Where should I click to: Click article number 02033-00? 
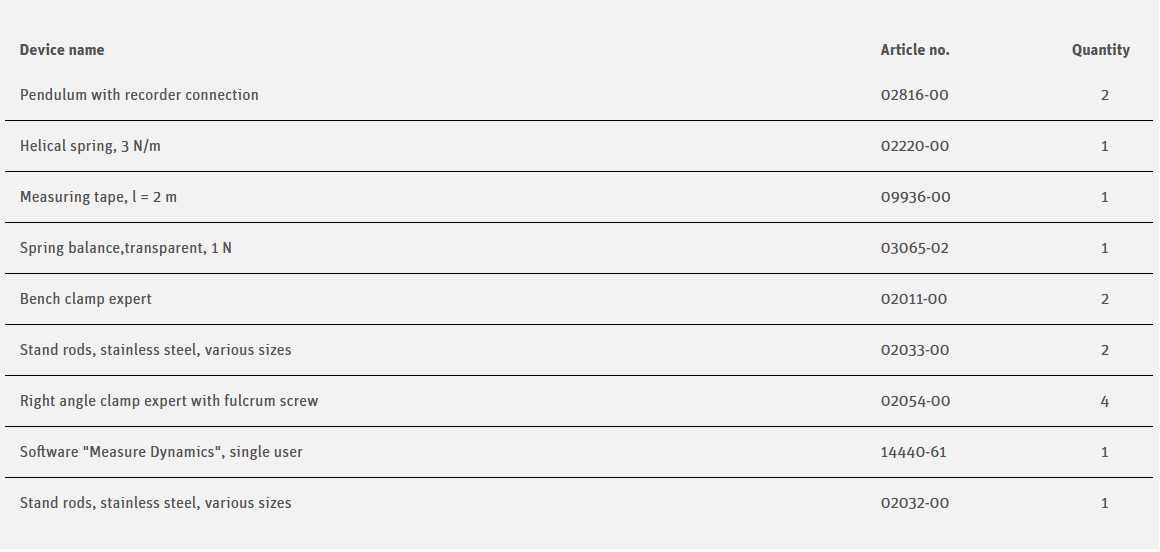coord(915,350)
